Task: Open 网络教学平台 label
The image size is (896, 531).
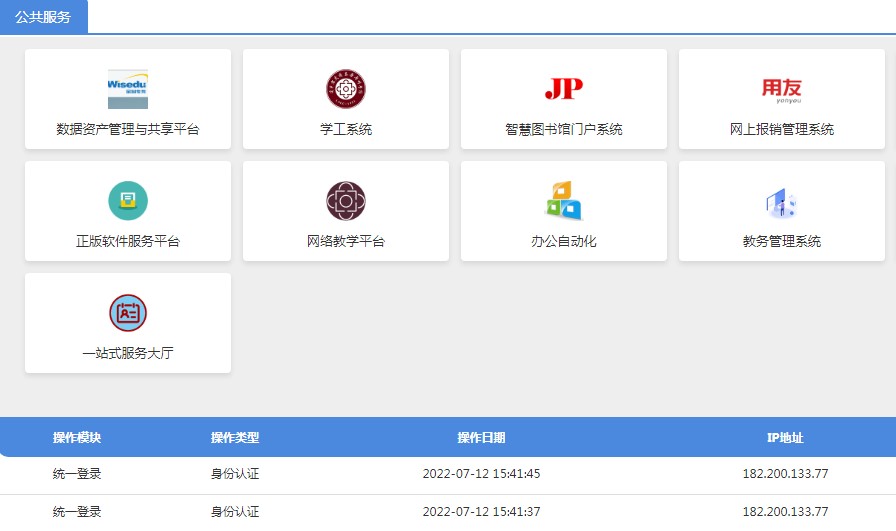Action: [346, 241]
